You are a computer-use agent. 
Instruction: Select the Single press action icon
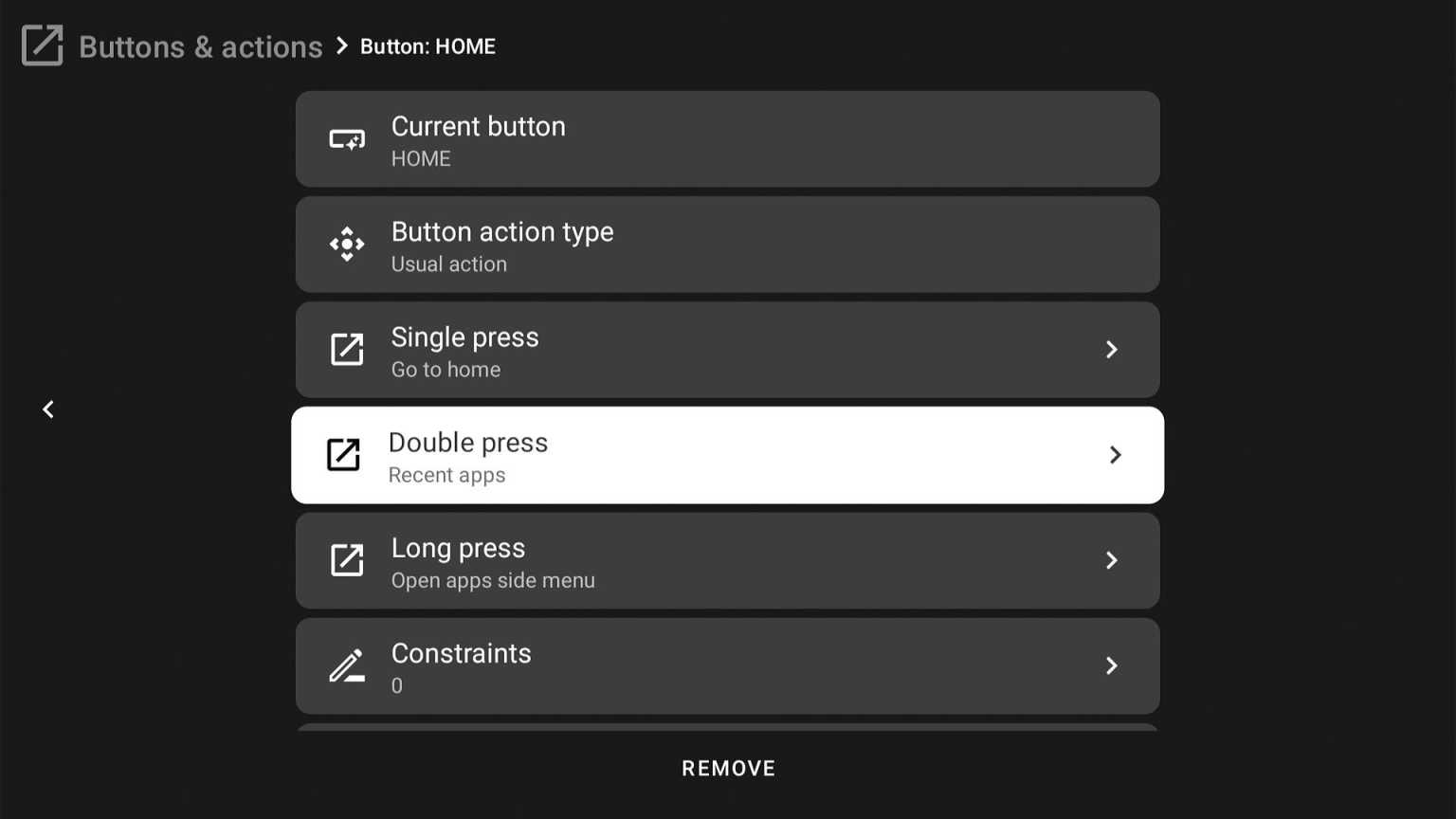point(347,350)
